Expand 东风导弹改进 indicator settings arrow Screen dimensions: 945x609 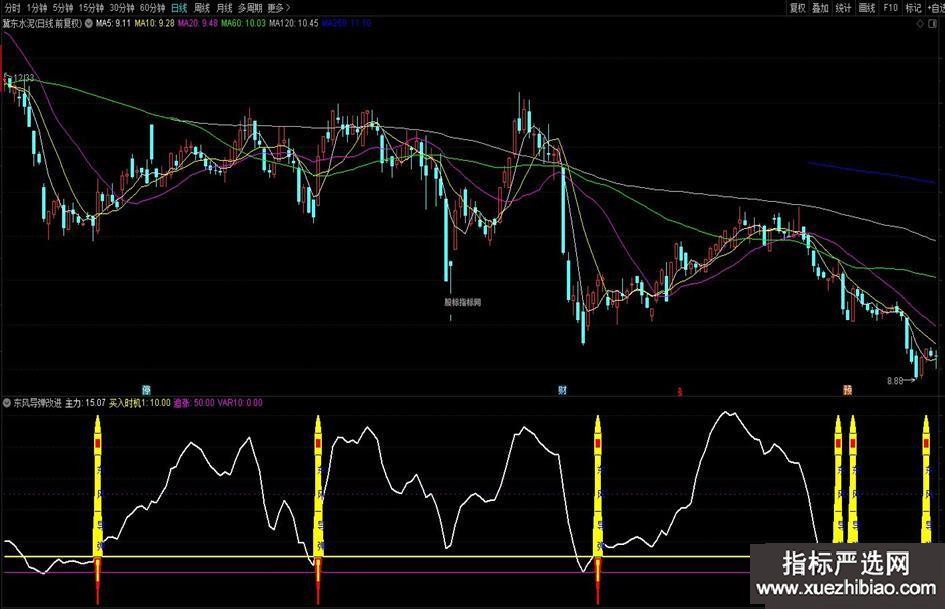(x=7, y=402)
